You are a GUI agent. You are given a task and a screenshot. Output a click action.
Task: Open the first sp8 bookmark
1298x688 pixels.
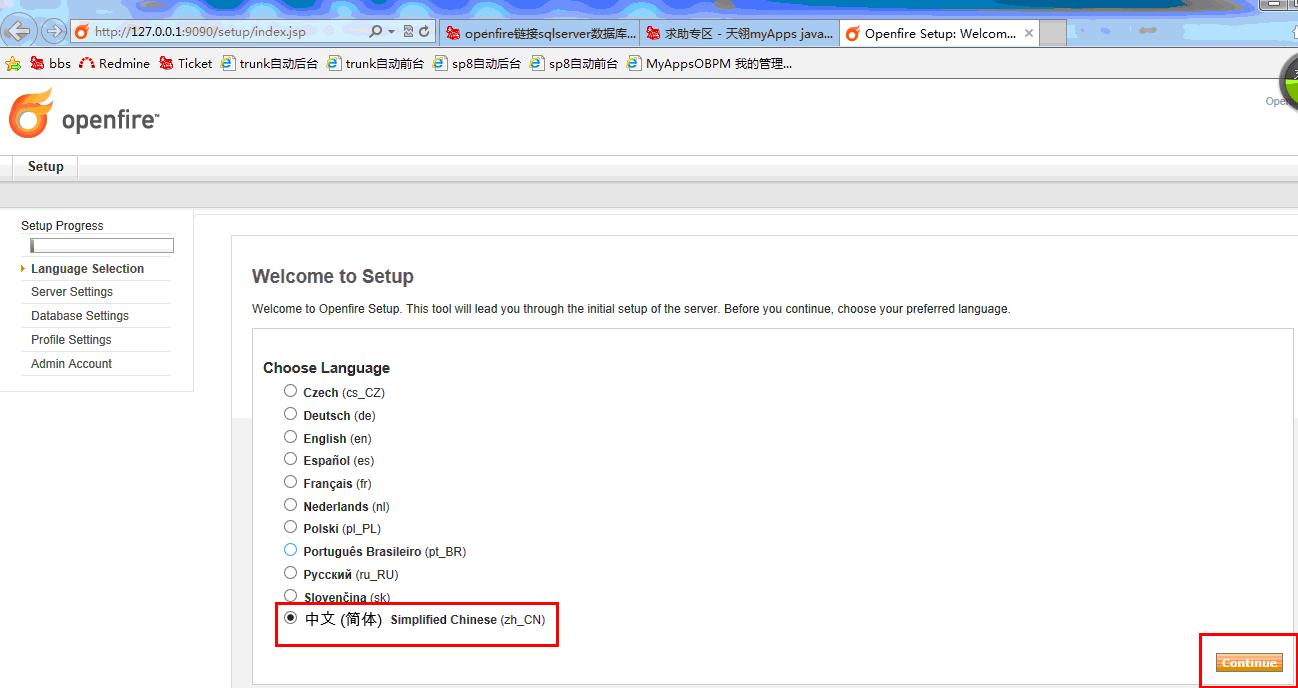(476, 64)
